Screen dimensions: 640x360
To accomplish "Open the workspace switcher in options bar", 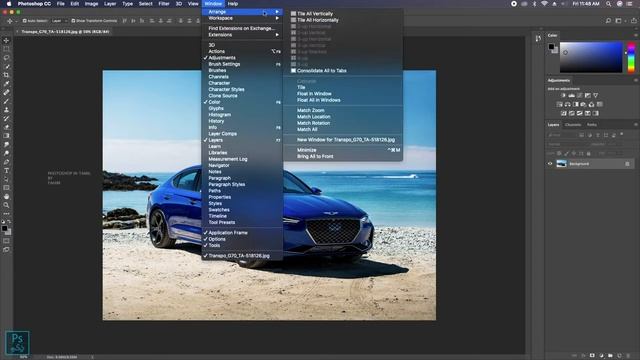I will pyautogui.click(x=619, y=20).
